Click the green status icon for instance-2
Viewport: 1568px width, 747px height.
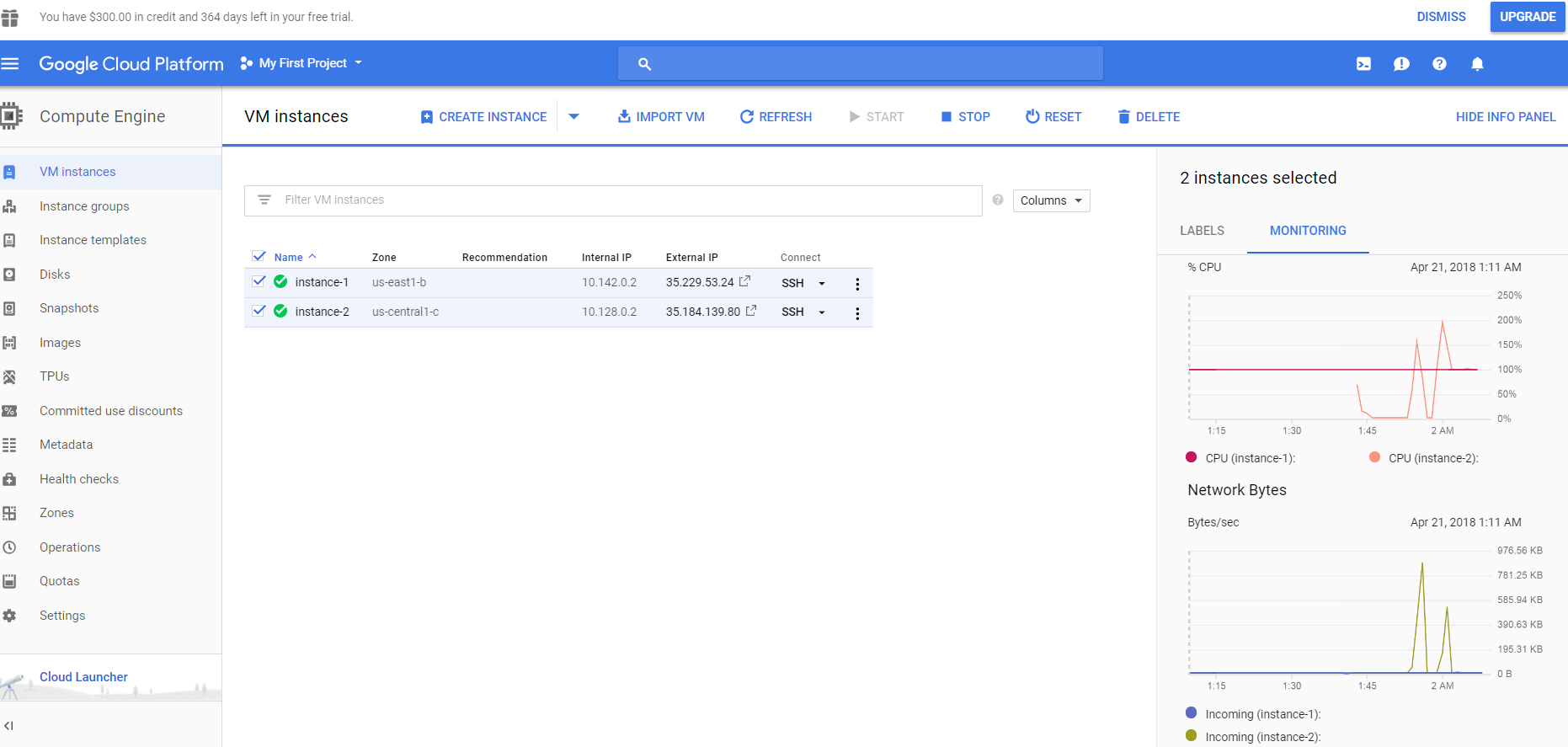tap(280, 312)
